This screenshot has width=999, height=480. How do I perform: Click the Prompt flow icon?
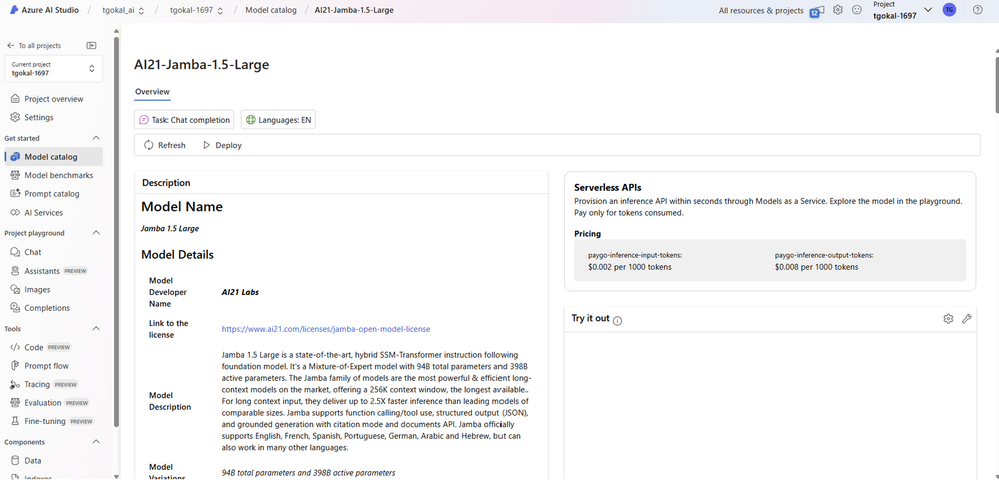coord(15,366)
